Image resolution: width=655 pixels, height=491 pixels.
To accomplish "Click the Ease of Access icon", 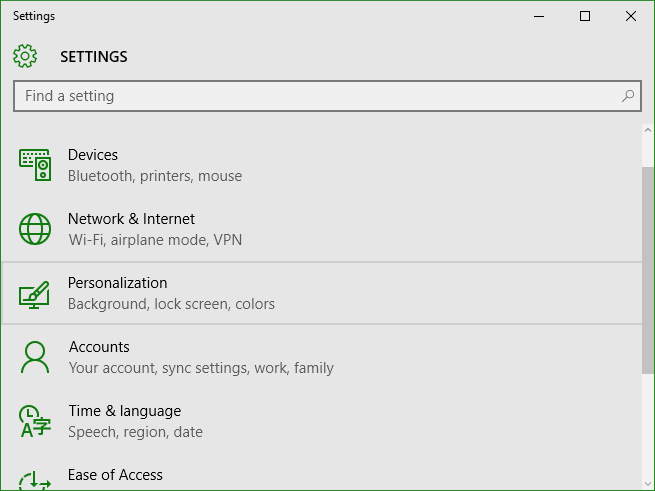I will point(35,481).
